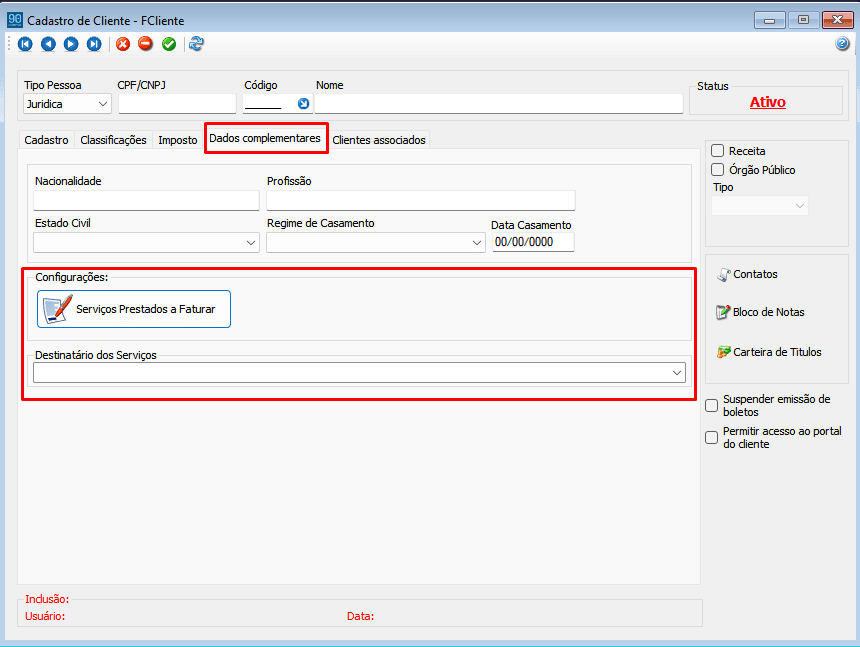This screenshot has height=647, width=860.
Task: Go to first record navigation icon
Action: [25, 44]
